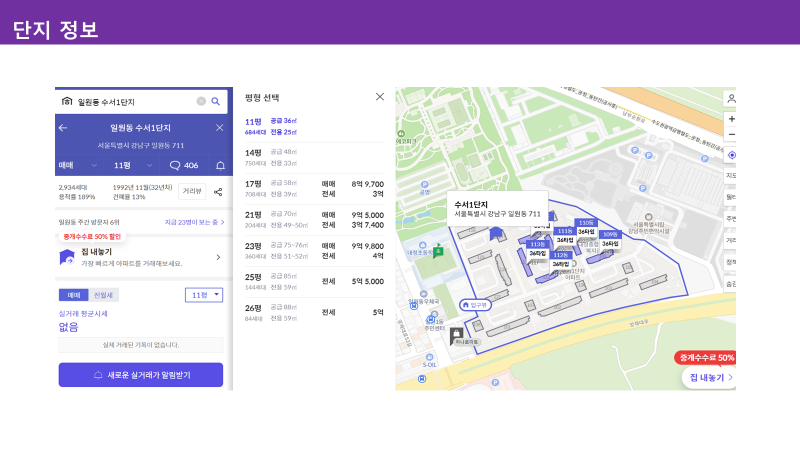Click the user profile icon on map
Screen dimensions: 800x450
(x=731, y=98)
